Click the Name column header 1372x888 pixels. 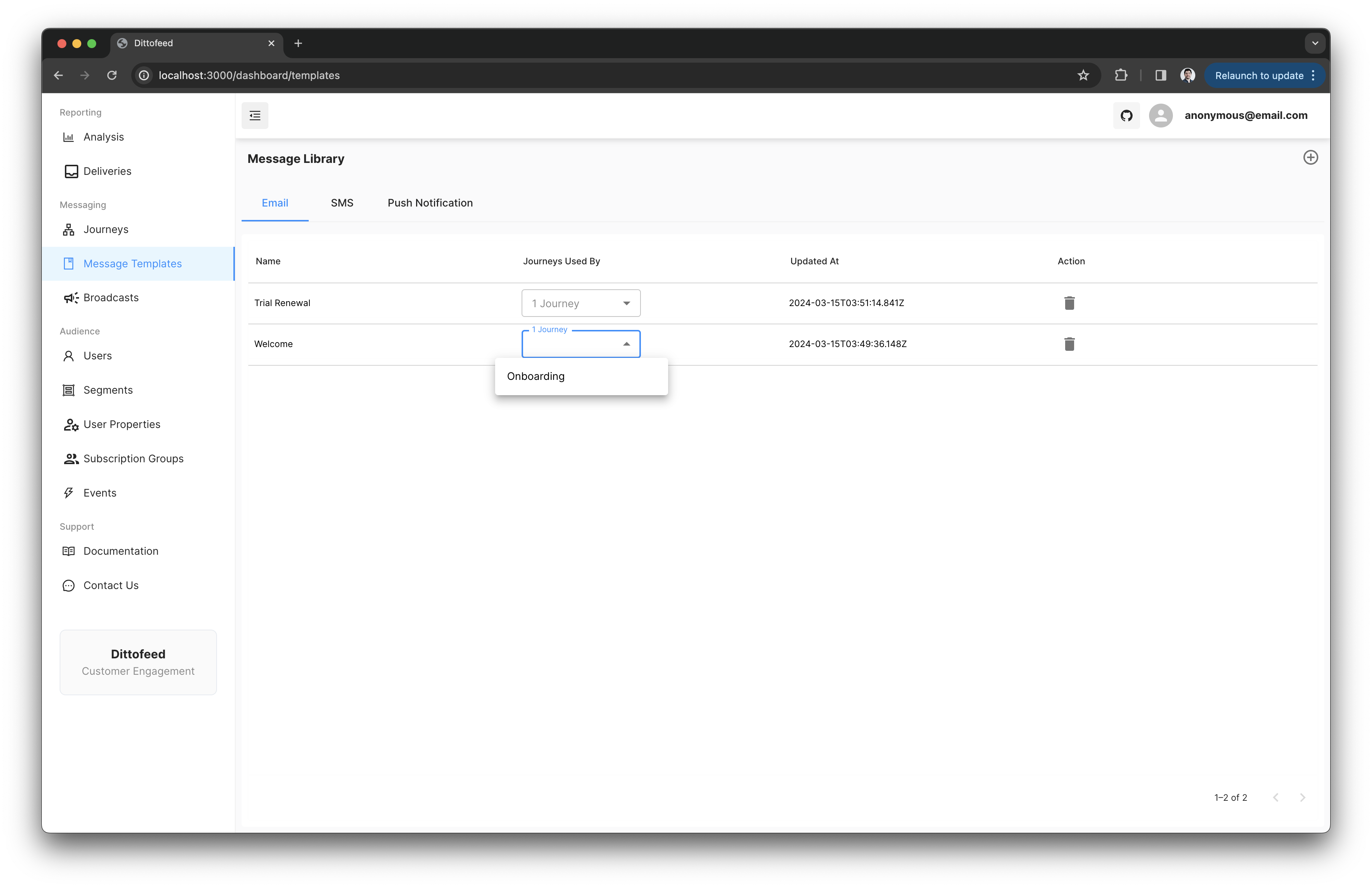(x=268, y=261)
